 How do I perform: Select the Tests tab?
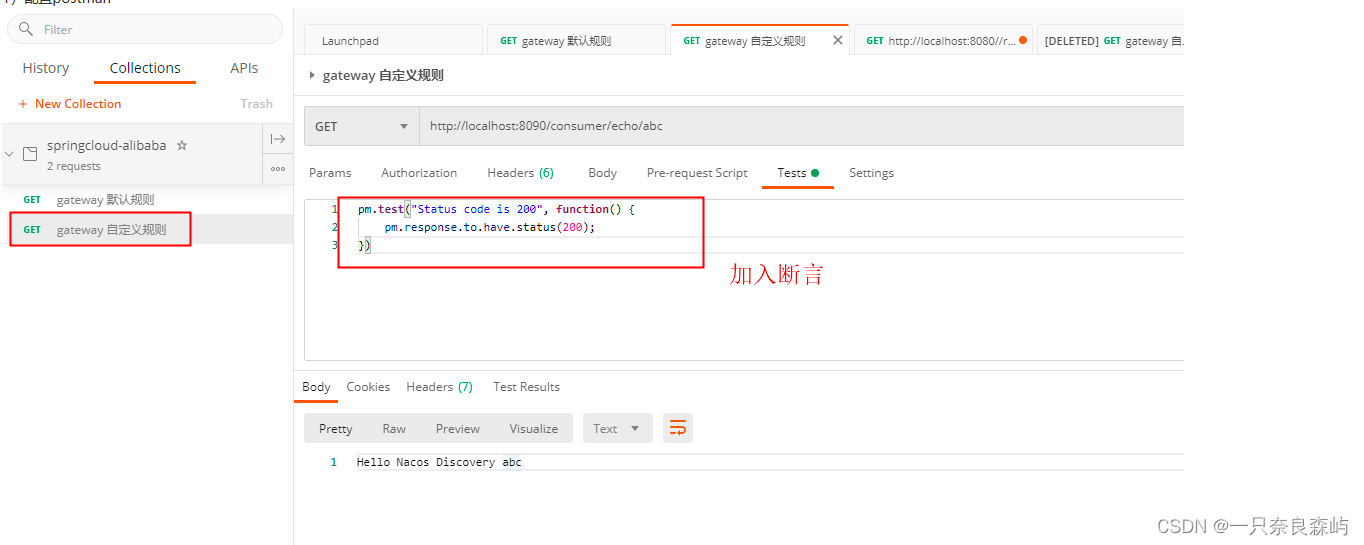coord(798,173)
